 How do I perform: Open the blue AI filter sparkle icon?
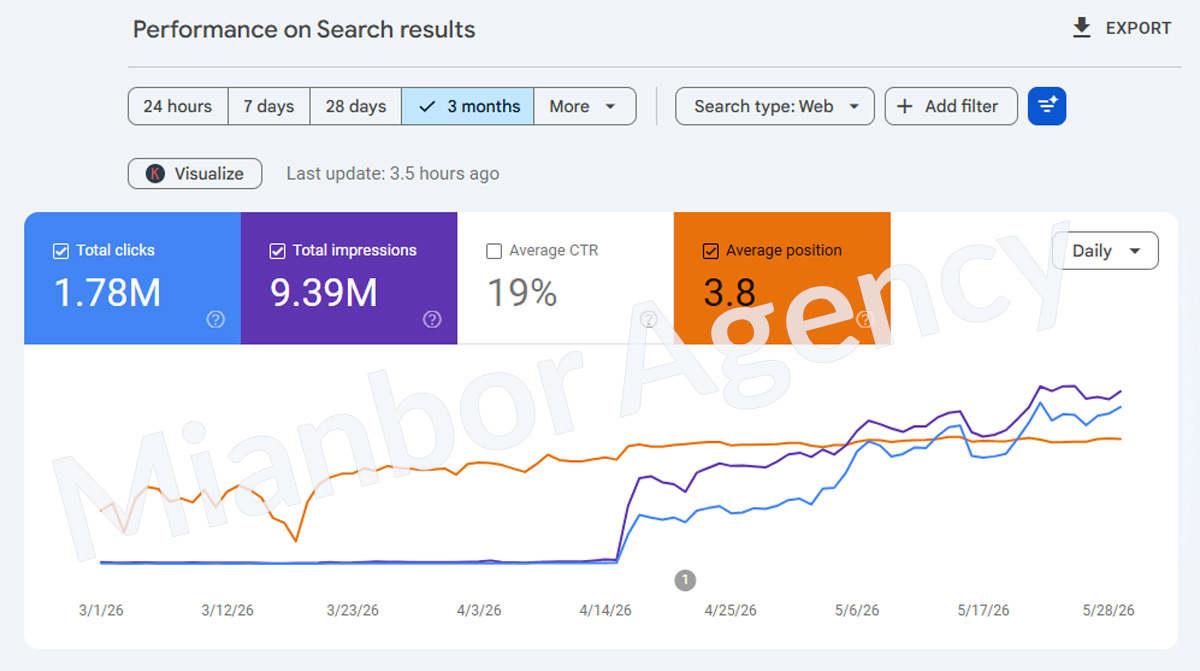[1047, 106]
